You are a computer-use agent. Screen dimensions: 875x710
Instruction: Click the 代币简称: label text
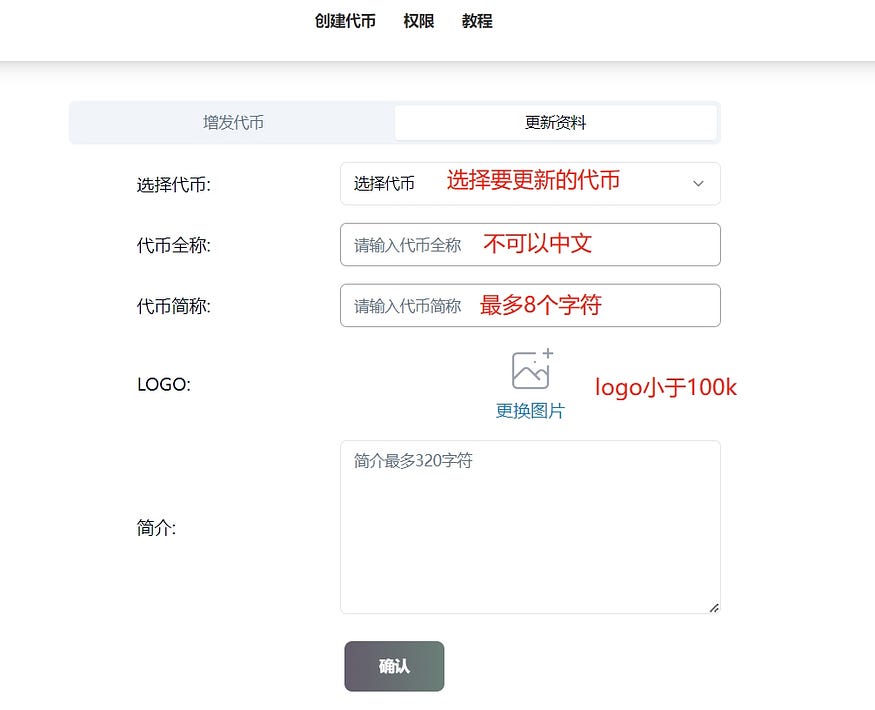174,306
